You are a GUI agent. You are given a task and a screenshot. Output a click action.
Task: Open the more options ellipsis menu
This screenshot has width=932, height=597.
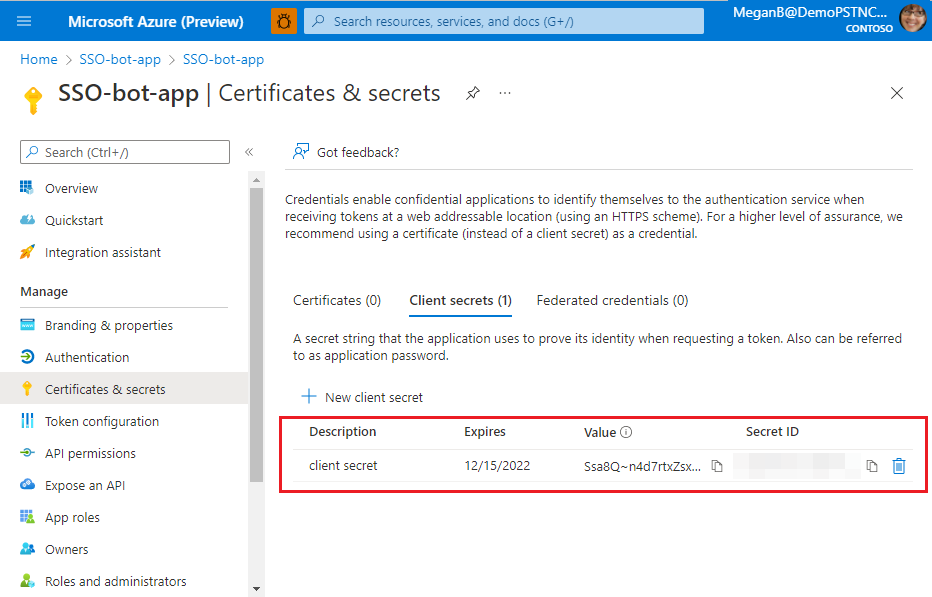click(505, 93)
